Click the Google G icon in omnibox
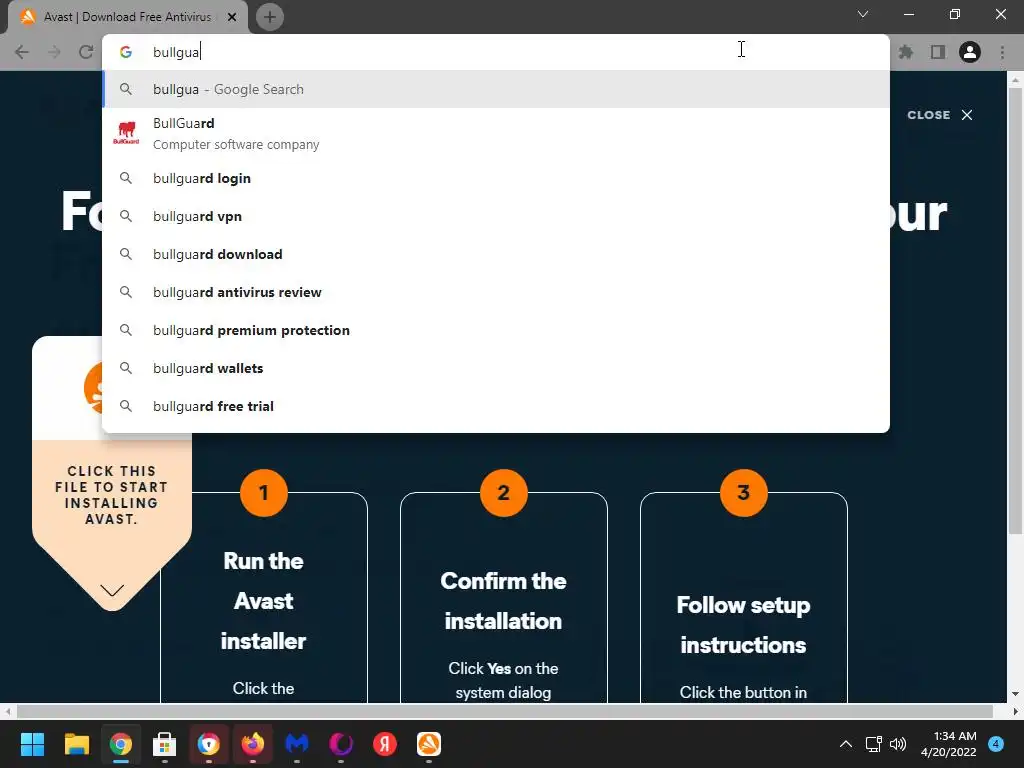1024x768 pixels. (126, 52)
